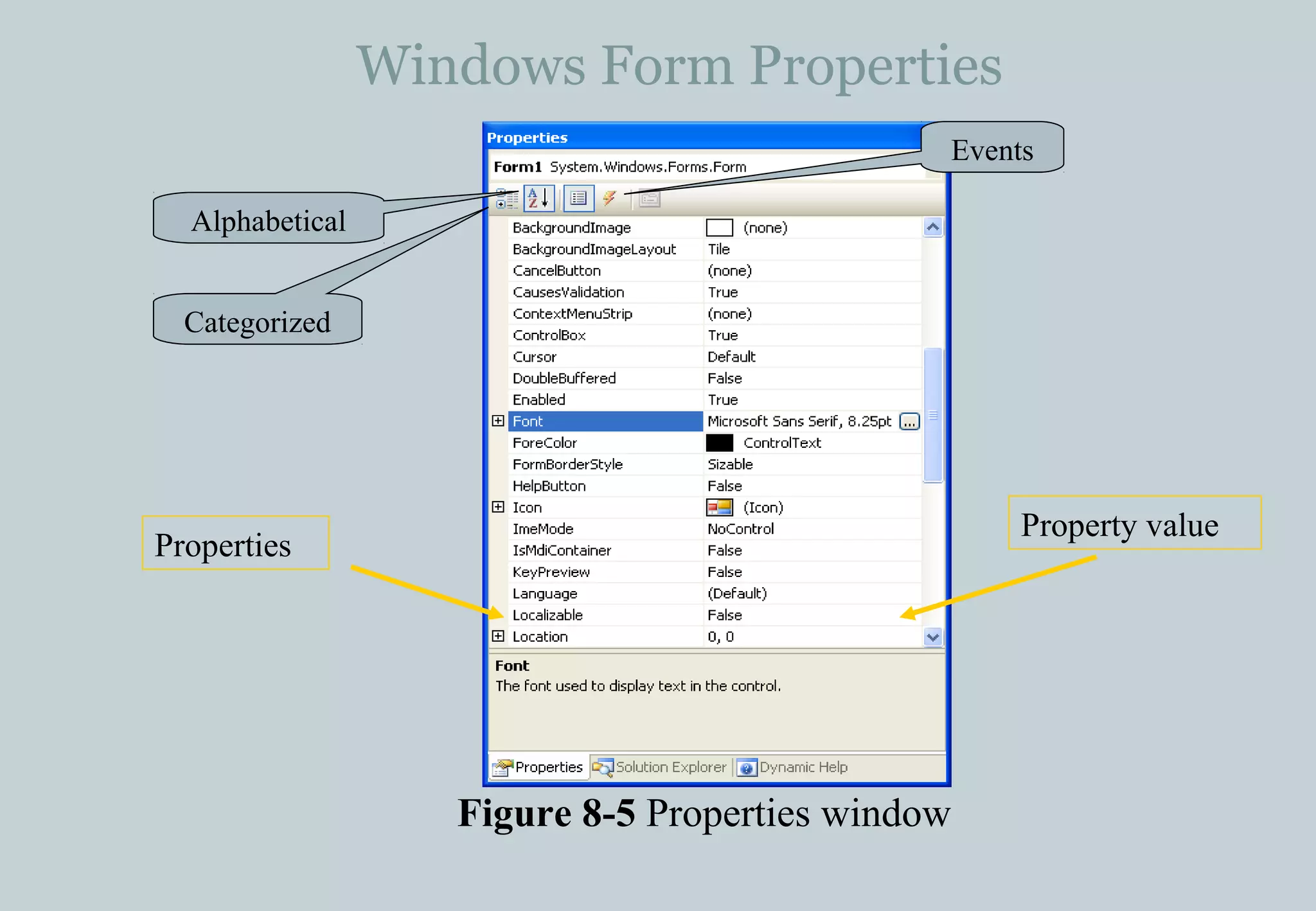The width and height of the screenshot is (1316, 911).
Task: Click the NoControl value of ImeMode
Action: (740, 529)
